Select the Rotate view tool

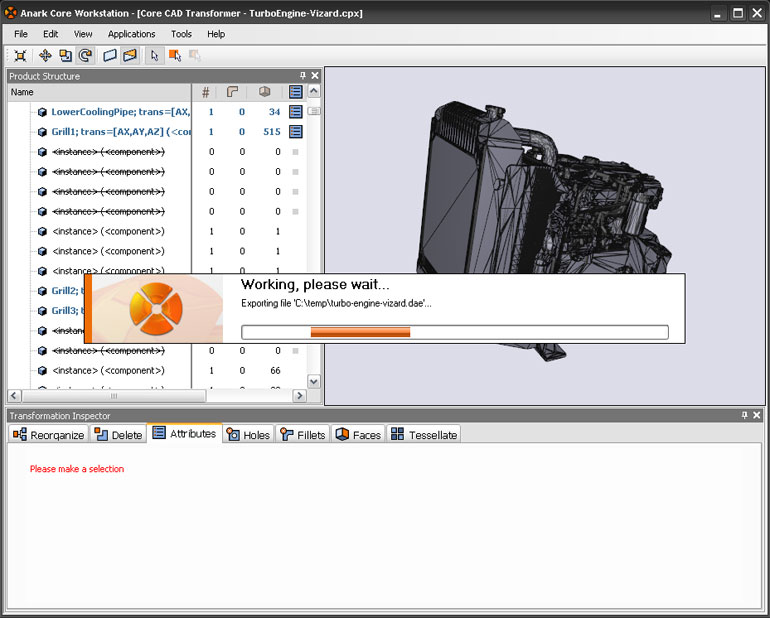[85, 56]
